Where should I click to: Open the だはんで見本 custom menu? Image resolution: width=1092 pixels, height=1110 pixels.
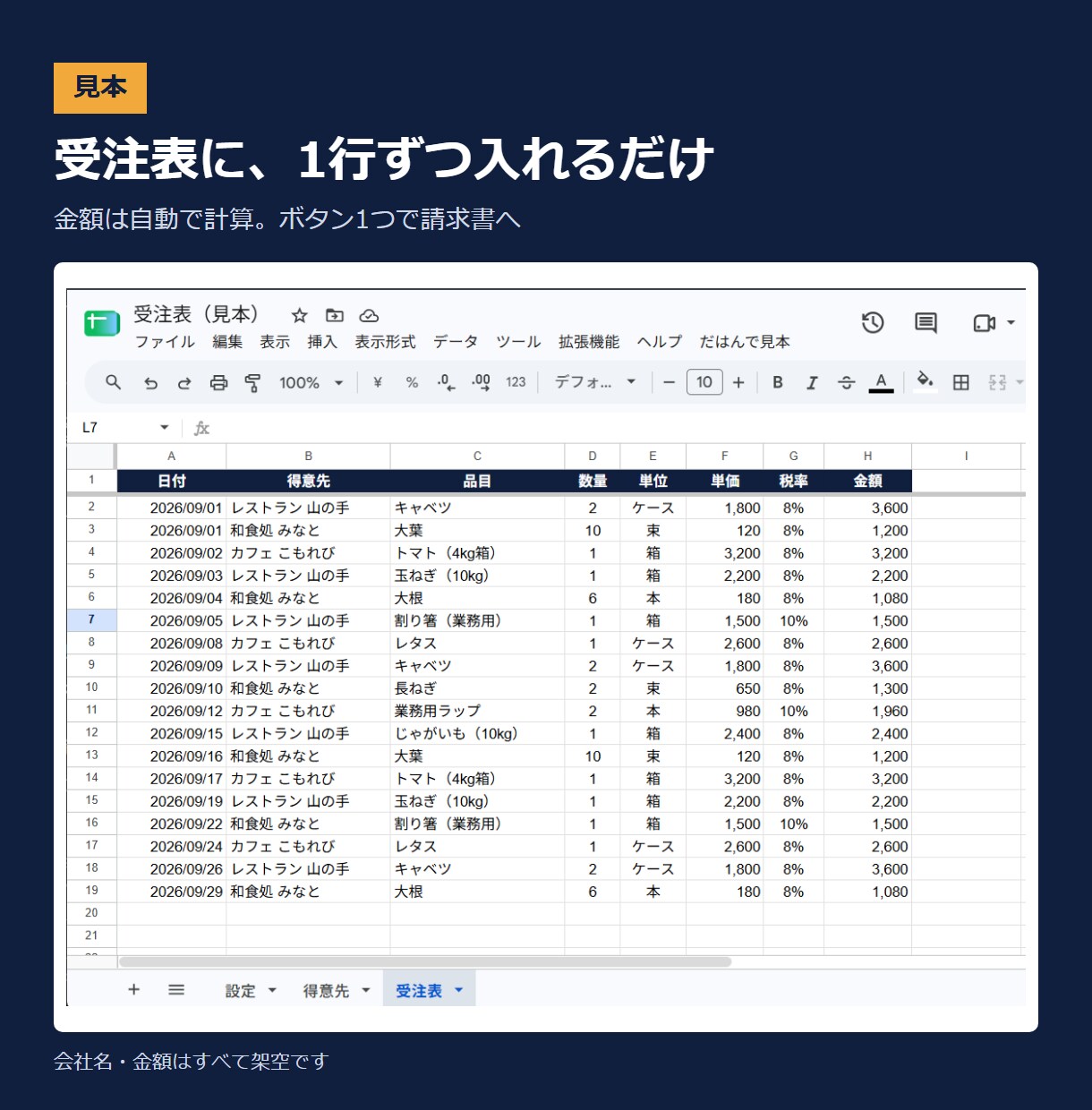pos(745,342)
